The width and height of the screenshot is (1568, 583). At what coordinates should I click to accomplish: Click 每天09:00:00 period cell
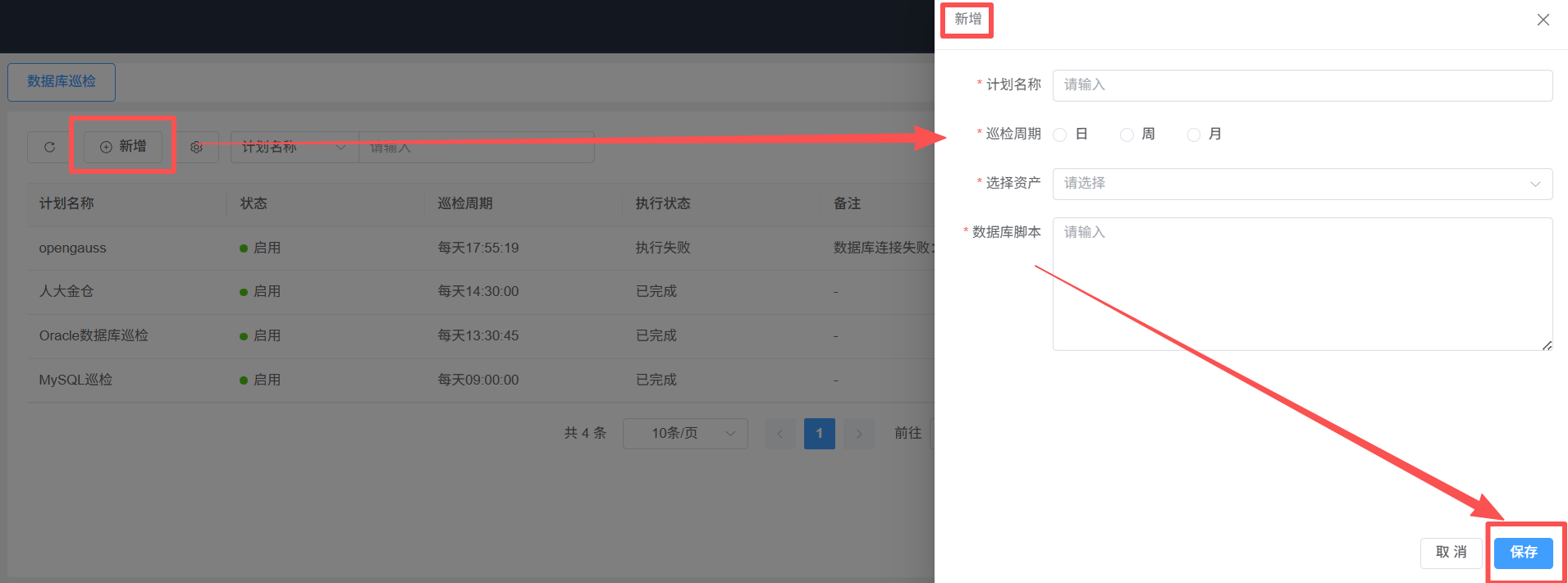pos(478,380)
